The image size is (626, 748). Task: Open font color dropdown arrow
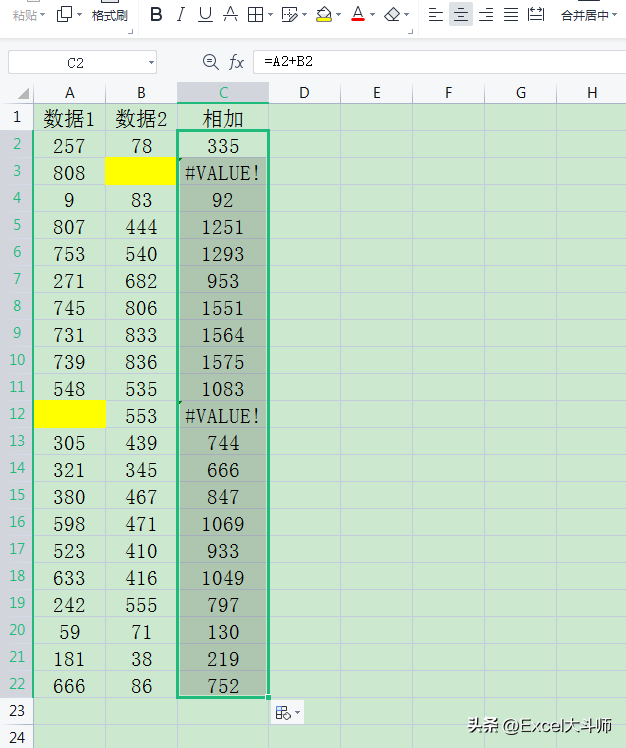tap(372, 15)
